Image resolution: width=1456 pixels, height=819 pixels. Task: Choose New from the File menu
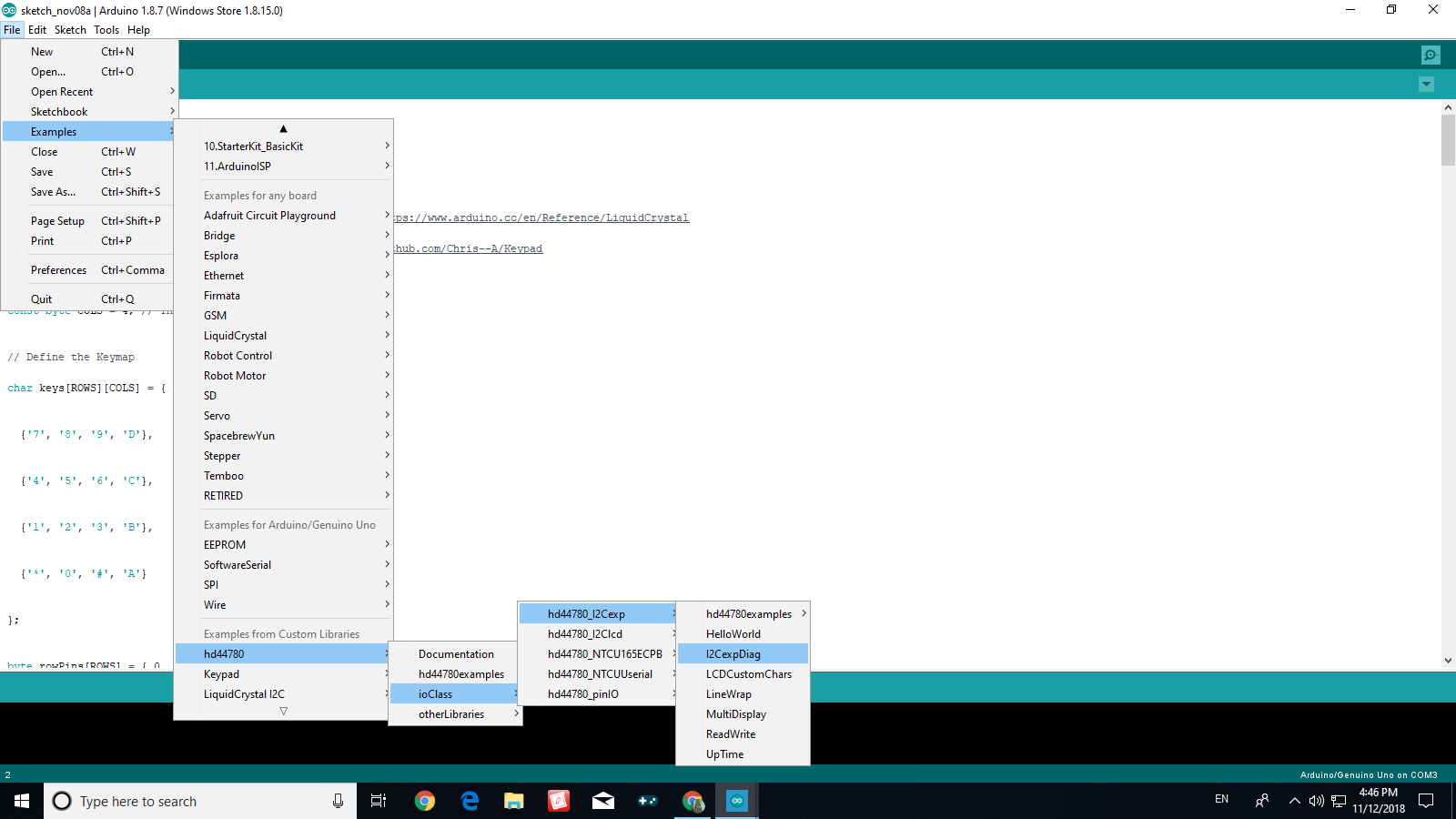(x=88, y=52)
